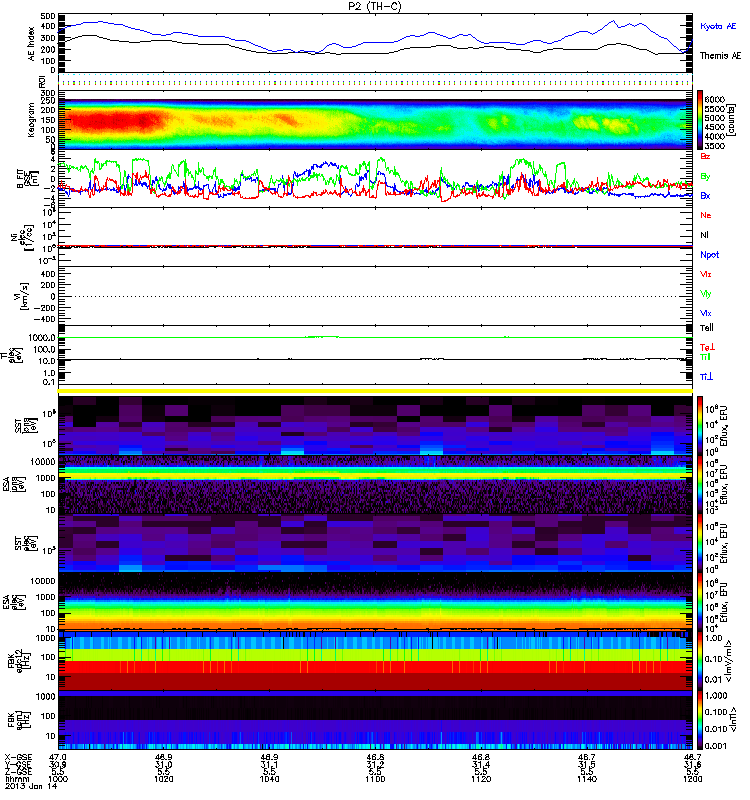Click the 1020 time tick label

pos(163,779)
